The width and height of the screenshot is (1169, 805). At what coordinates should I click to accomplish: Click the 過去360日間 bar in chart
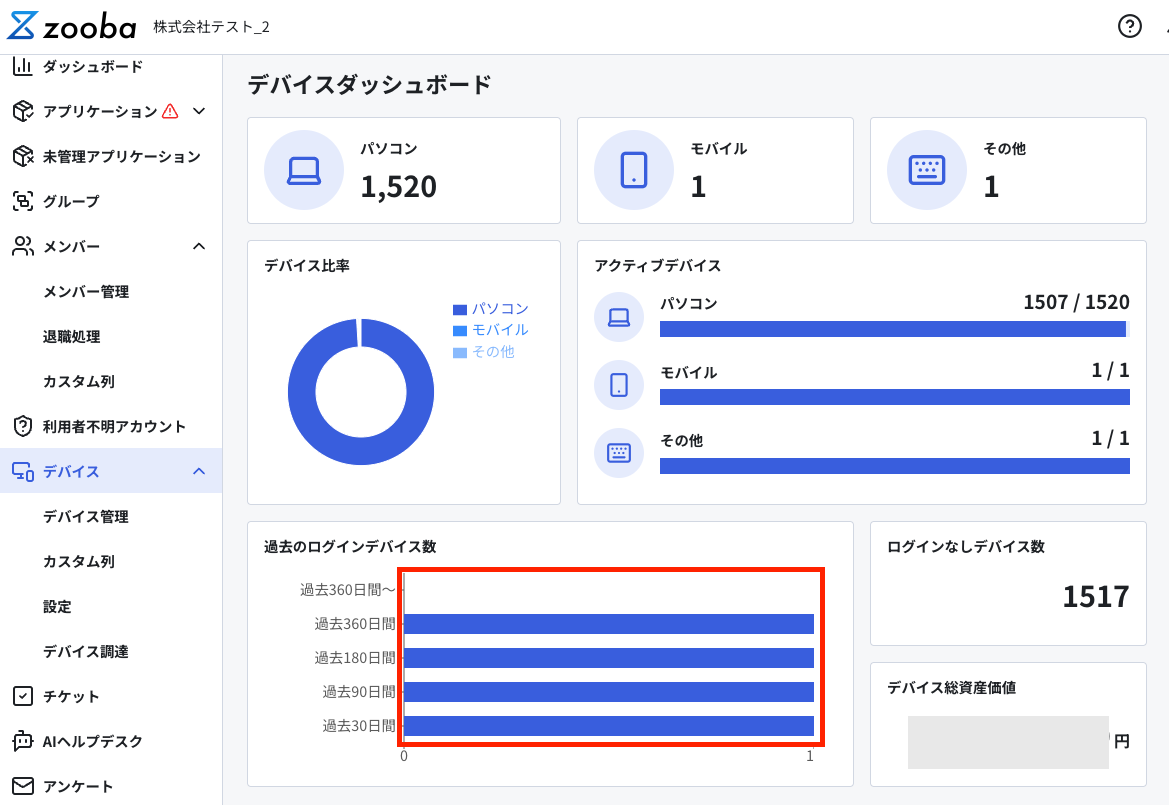pos(608,624)
